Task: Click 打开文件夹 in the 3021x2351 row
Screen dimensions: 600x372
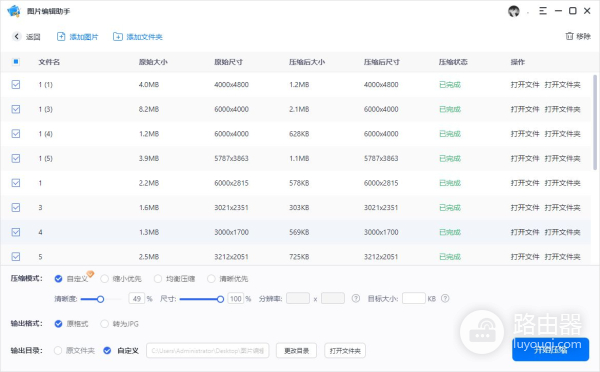Action: [x=562, y=207]
